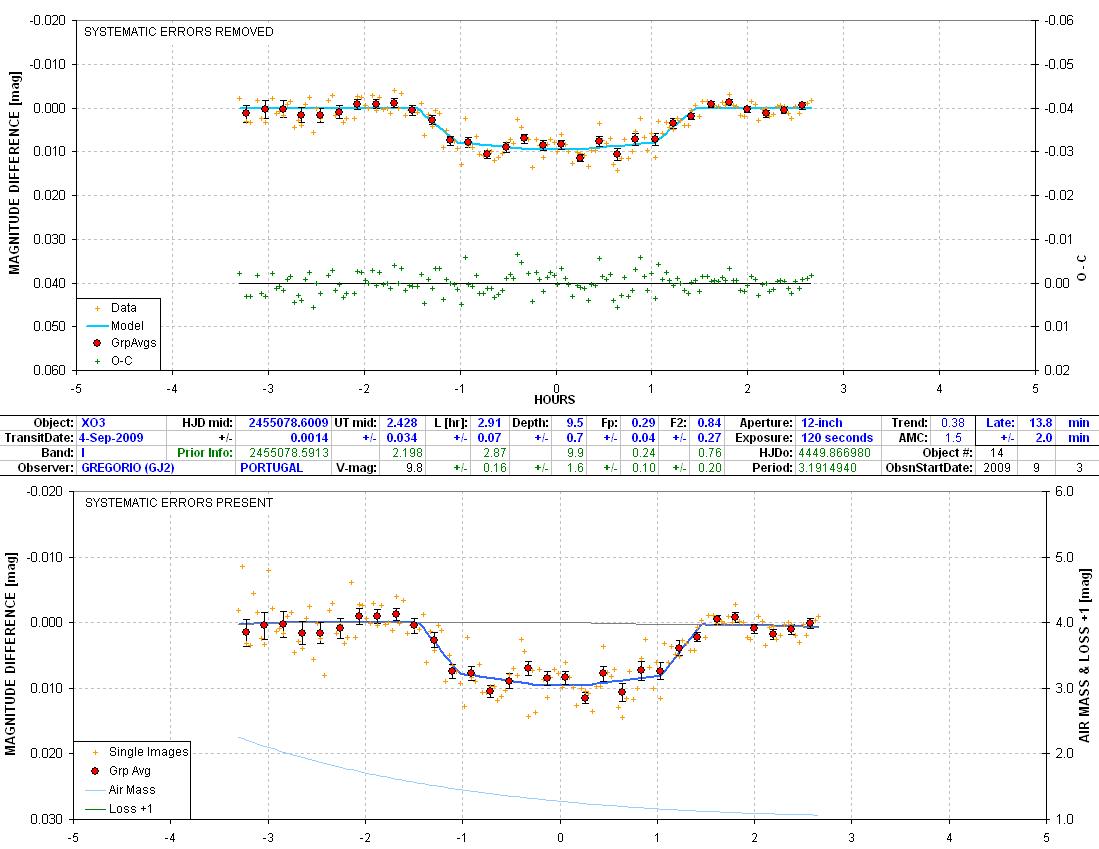Select the ObsnStartDate year 2009

(996, 467)
